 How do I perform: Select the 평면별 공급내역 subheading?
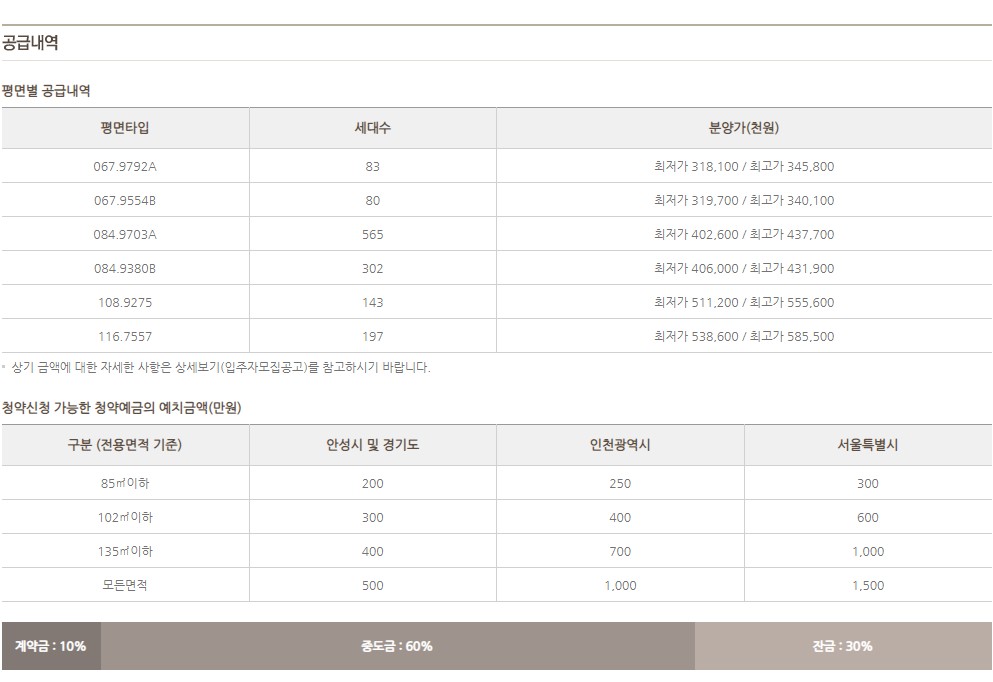pyautogui.click(x=46, y=91)
